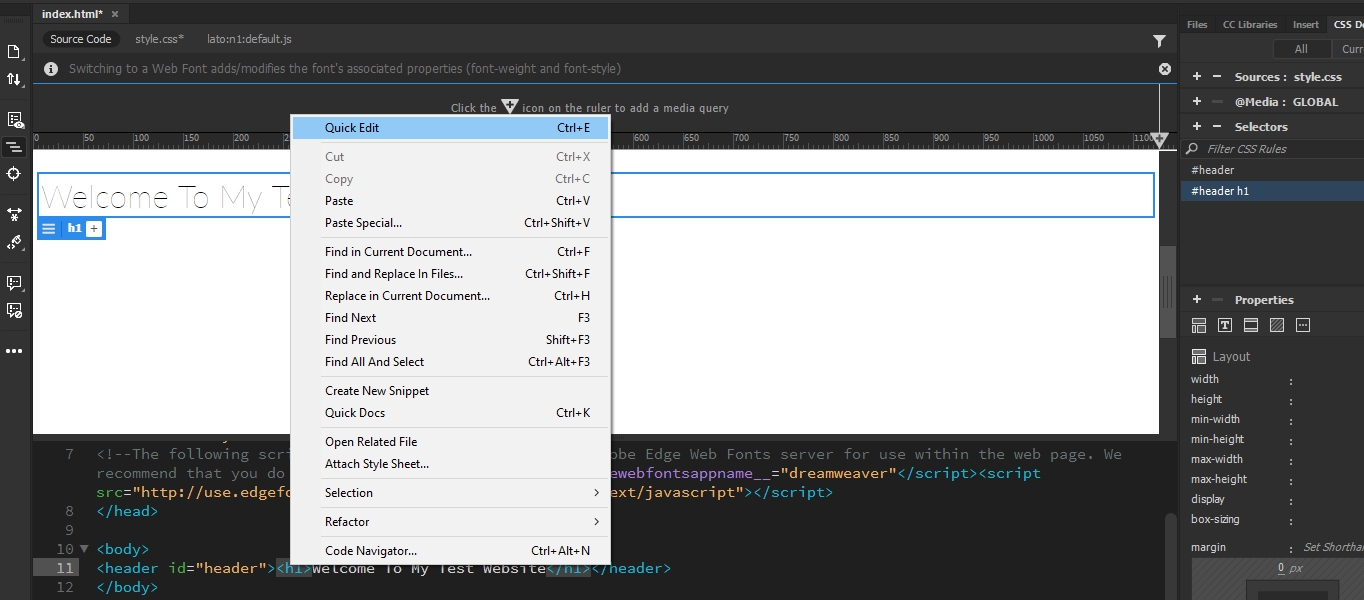Image resolution: width=1364 pixels, height=600 pixels.
Task: Click the Live View vertical scrollbar
Action: click(x=1166, y=292)
